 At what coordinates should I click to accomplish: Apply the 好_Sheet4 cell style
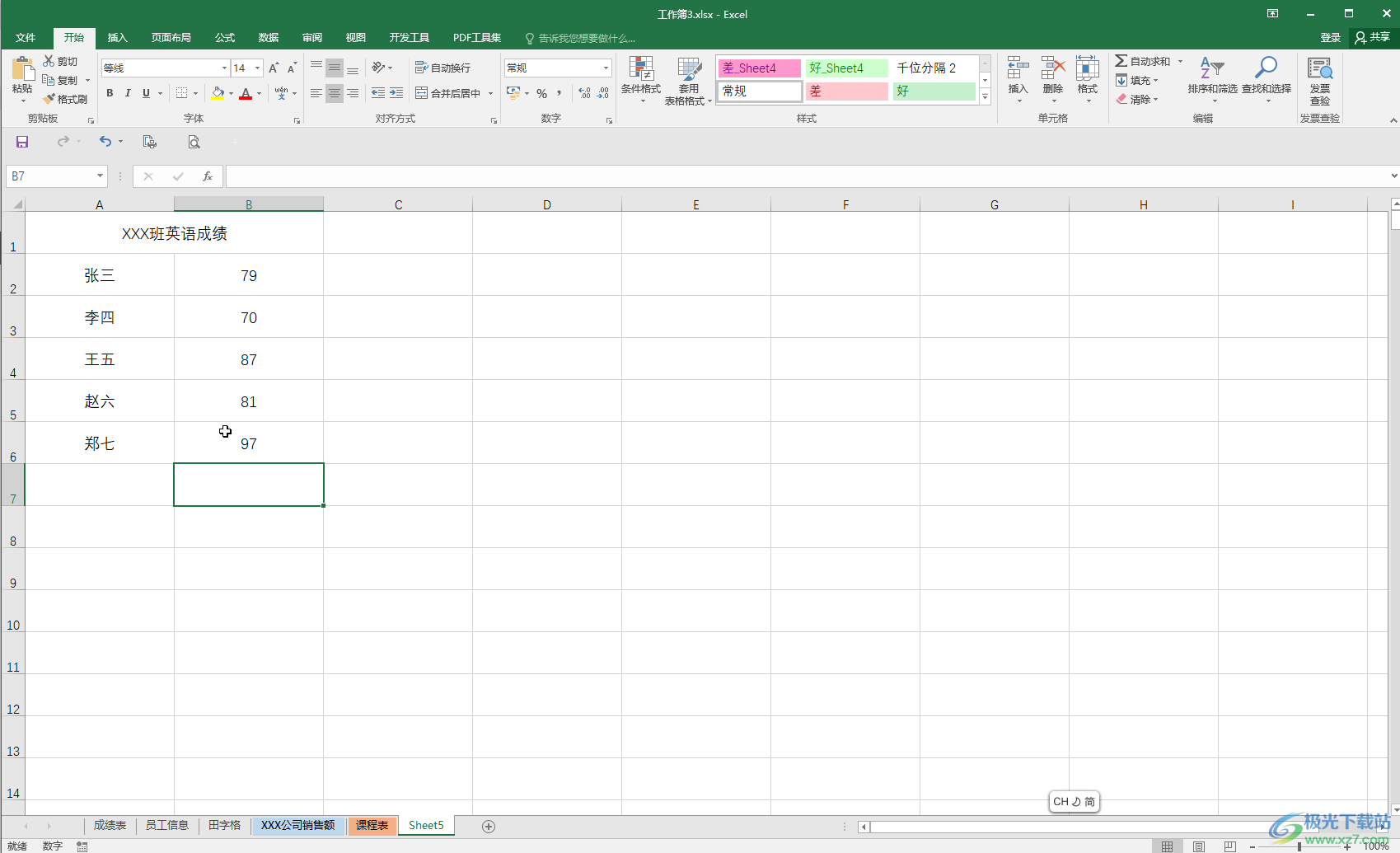pyautogui.click(x=847, y=68)
